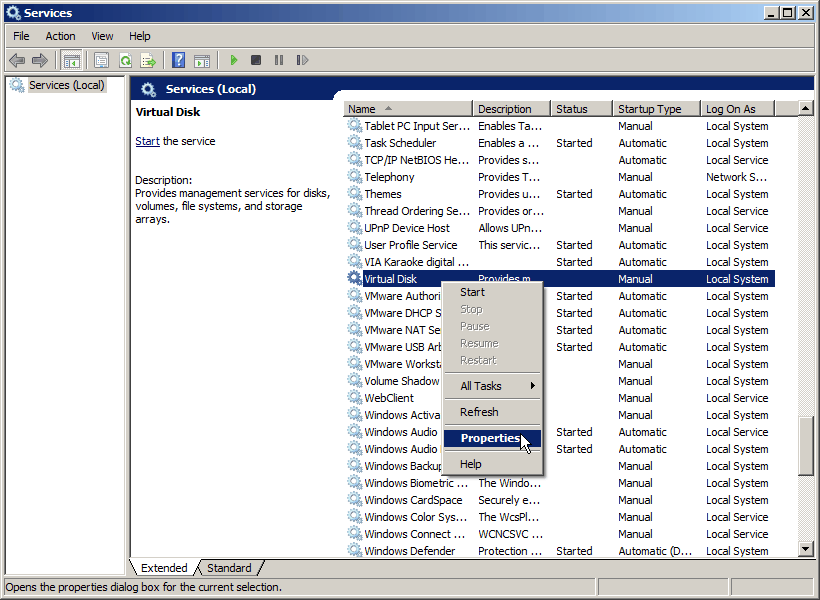This screenshot has height=600, width=820.
Task: Click the 'Start' the service link
Action: click(x=147, y=141)
